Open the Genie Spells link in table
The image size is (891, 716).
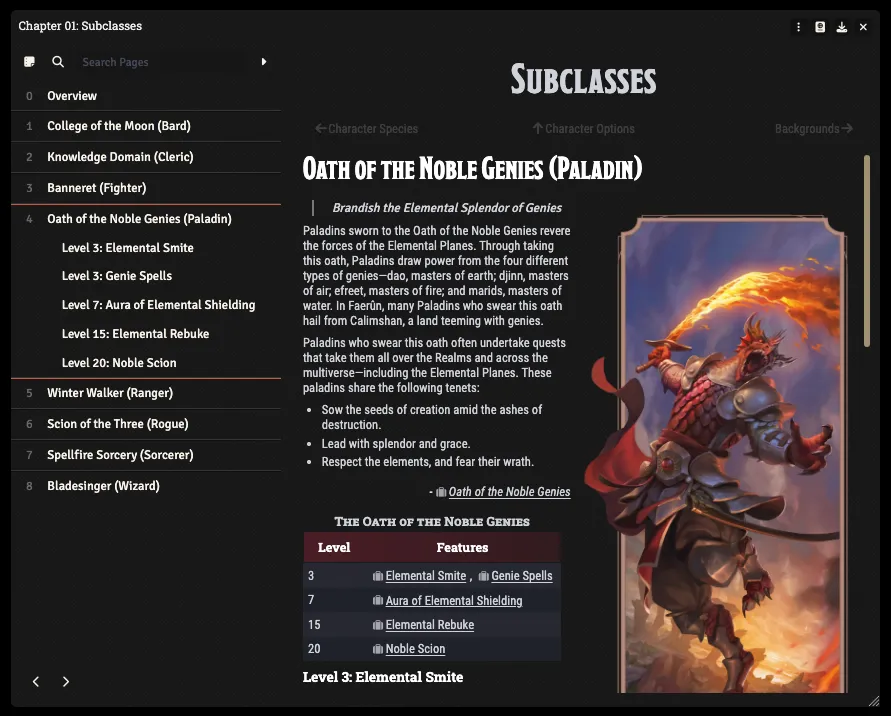(x=521, y=576)
